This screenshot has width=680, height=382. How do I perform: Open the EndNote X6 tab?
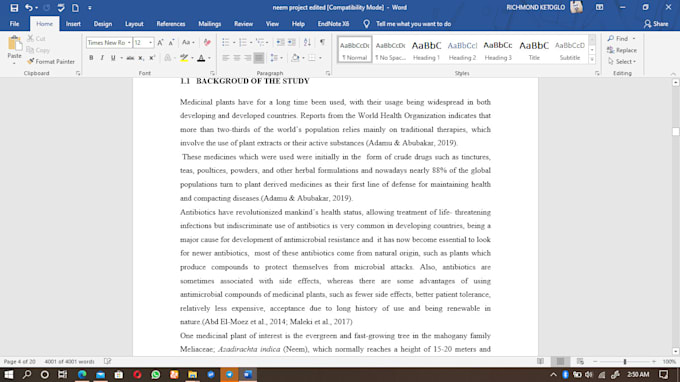pos(333,24)
